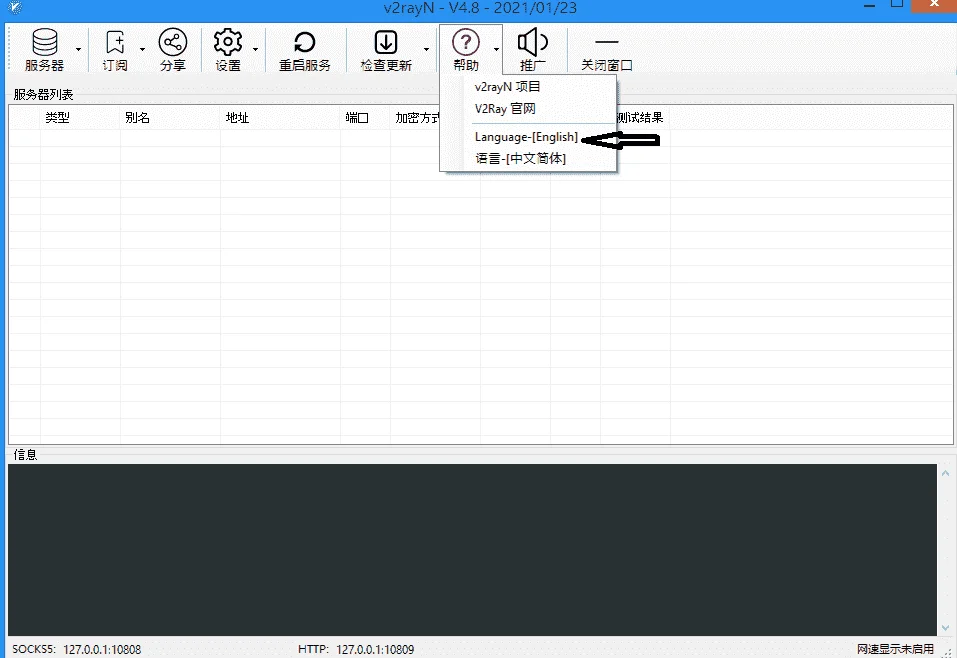Collapse the 帮助 dropdown arrow
957x658 pixels.
496,49
